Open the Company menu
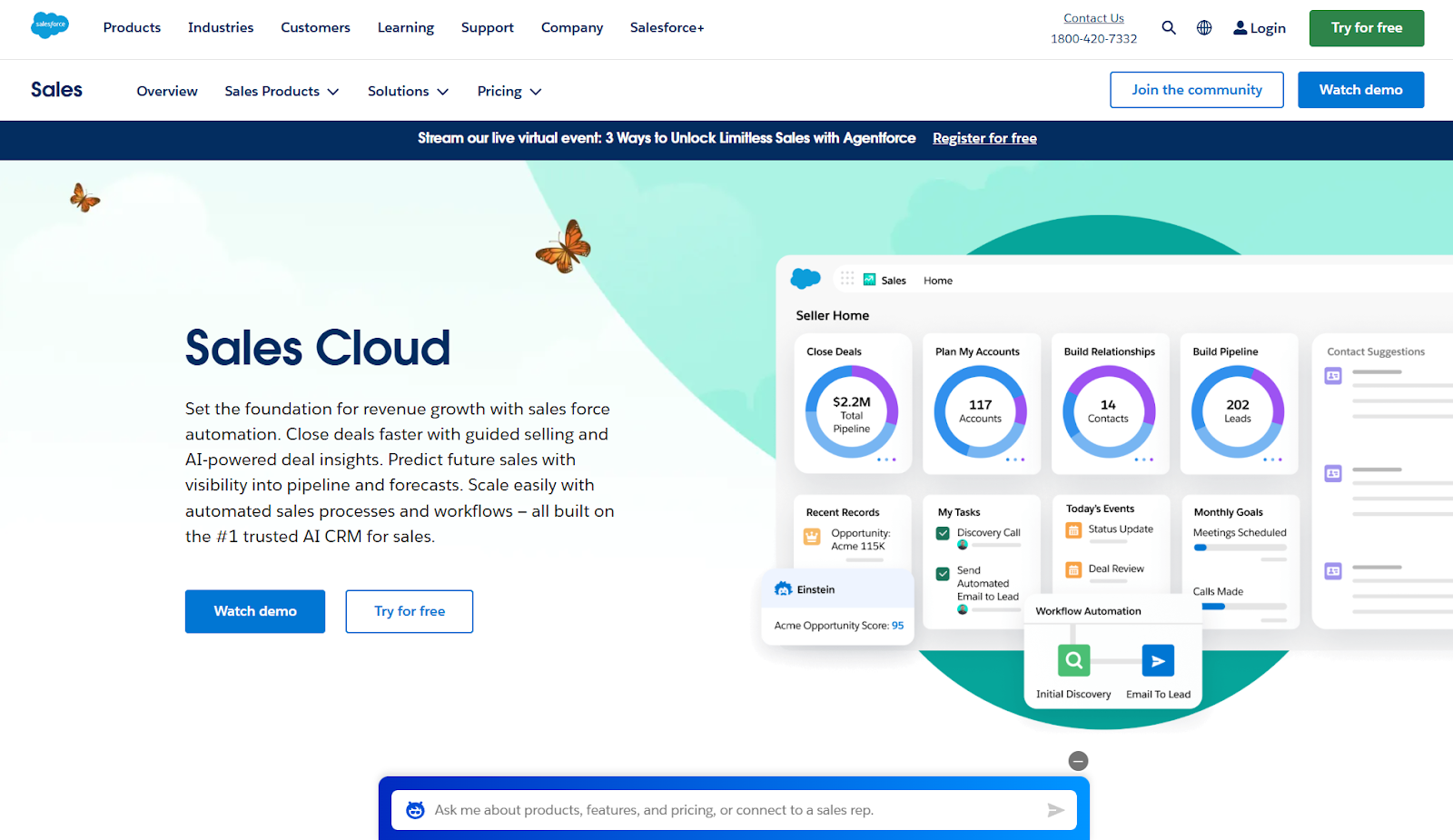Viewport: 1453px width, 840px height. [572, 28]
